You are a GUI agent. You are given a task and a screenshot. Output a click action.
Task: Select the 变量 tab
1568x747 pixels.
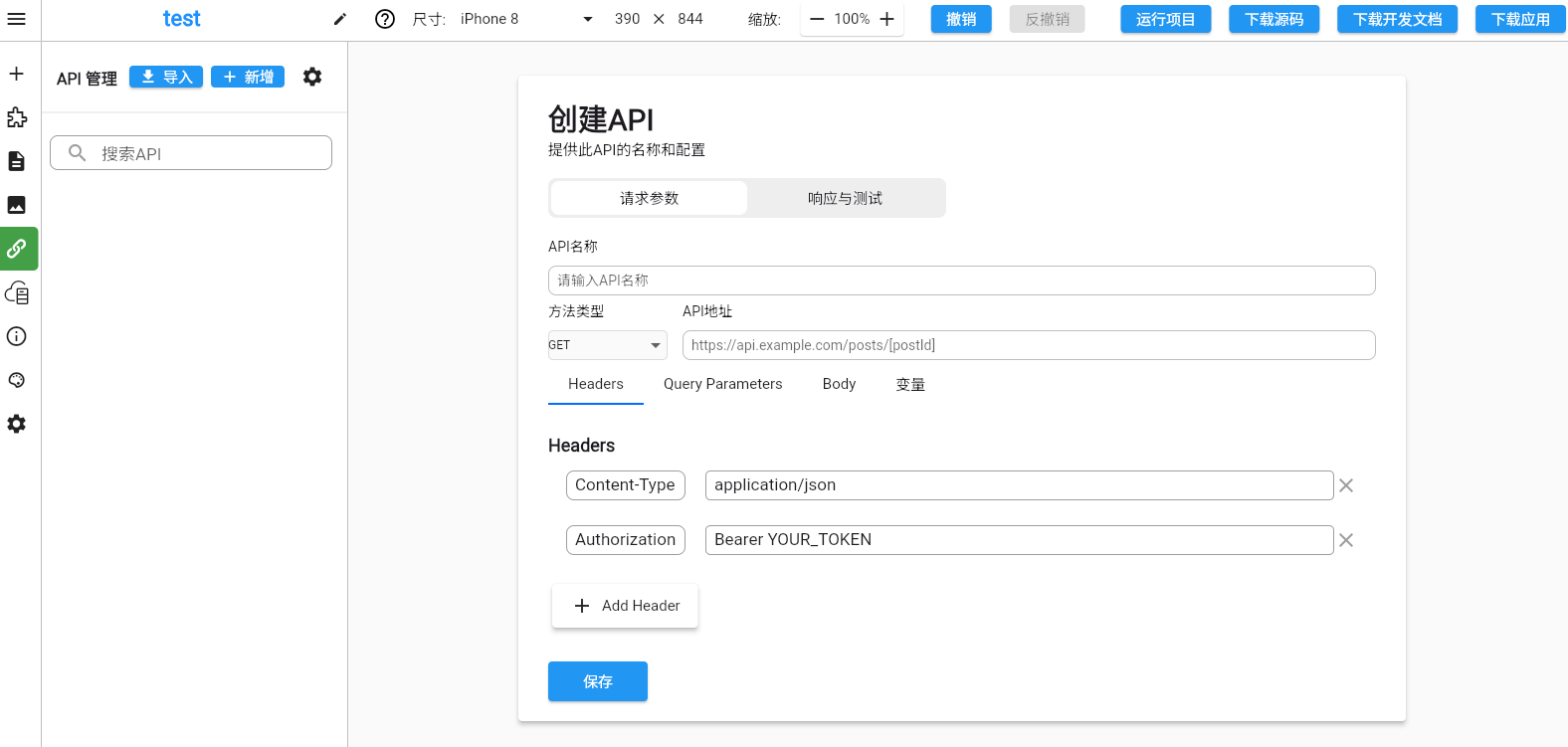pos(910,384)
